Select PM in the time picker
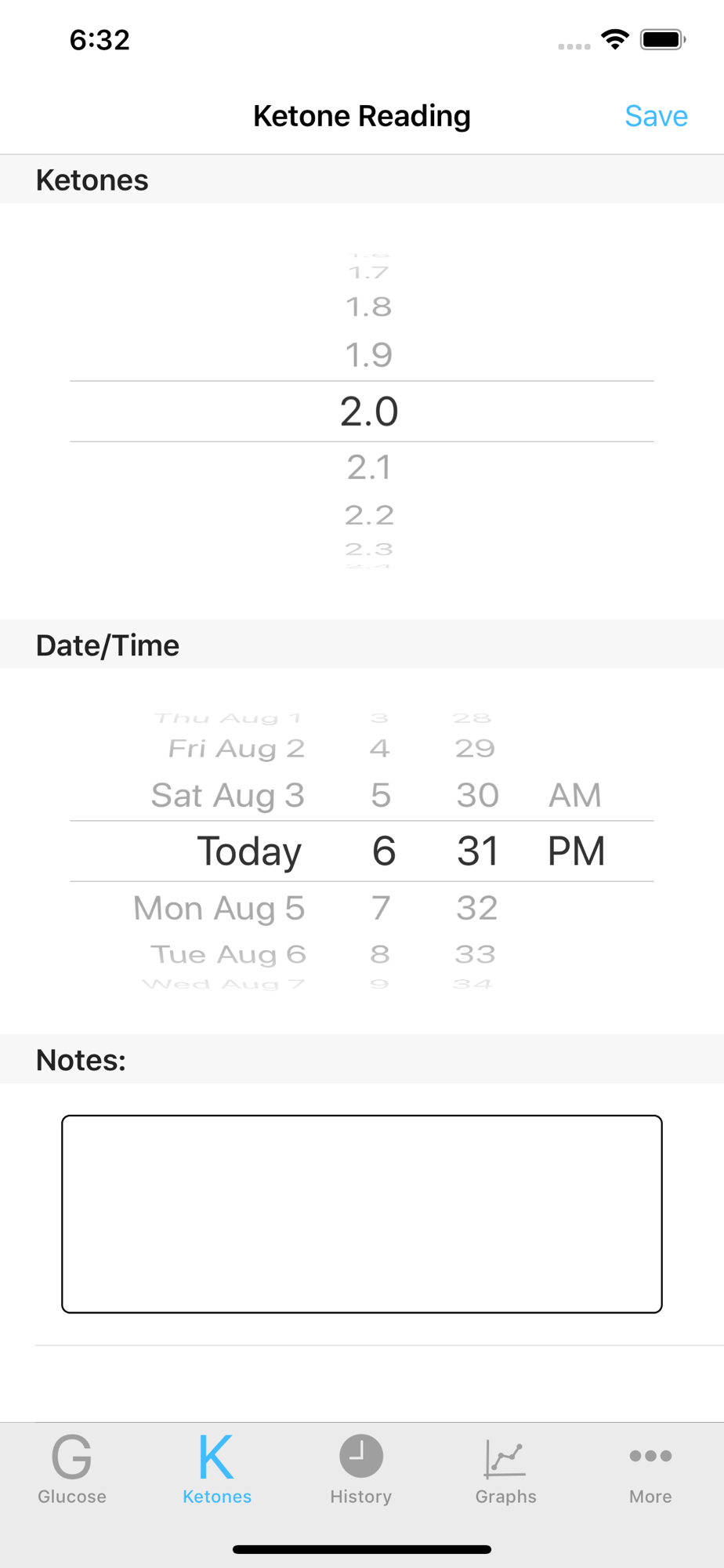 coord(576,851)
